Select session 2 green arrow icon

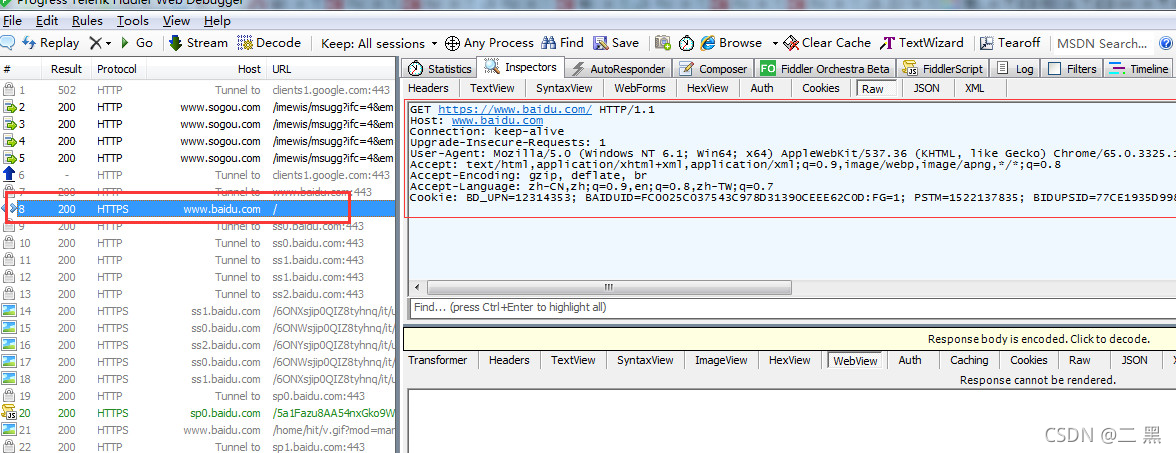pyautogui.click(x=9, y=107)
